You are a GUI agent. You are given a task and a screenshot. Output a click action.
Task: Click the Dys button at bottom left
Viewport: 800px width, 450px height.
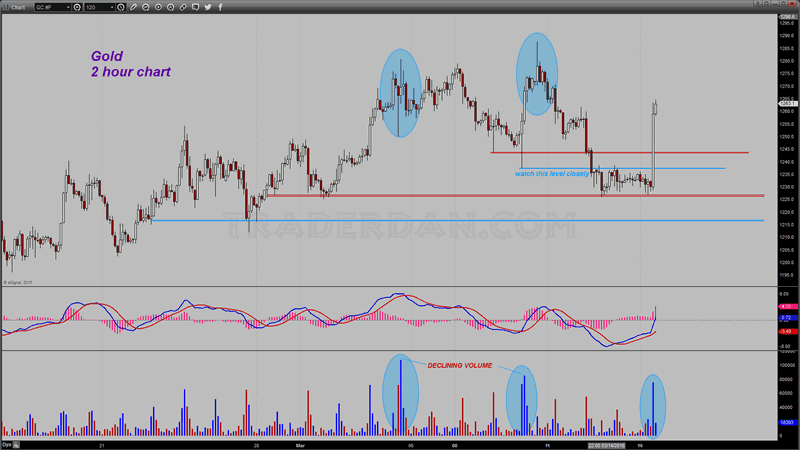[x=7, y=443]
